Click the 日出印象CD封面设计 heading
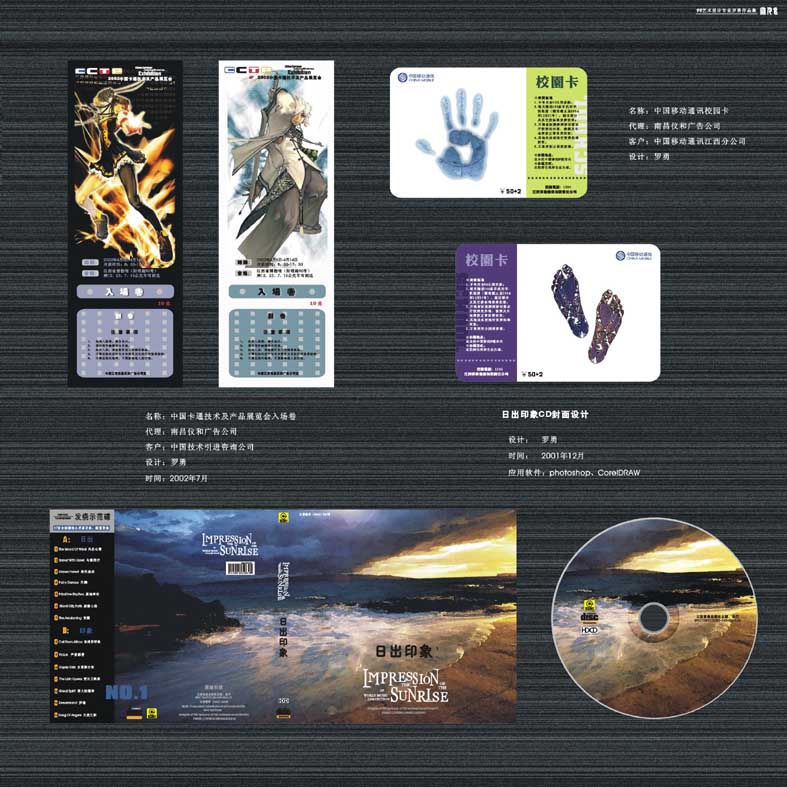 545,415
